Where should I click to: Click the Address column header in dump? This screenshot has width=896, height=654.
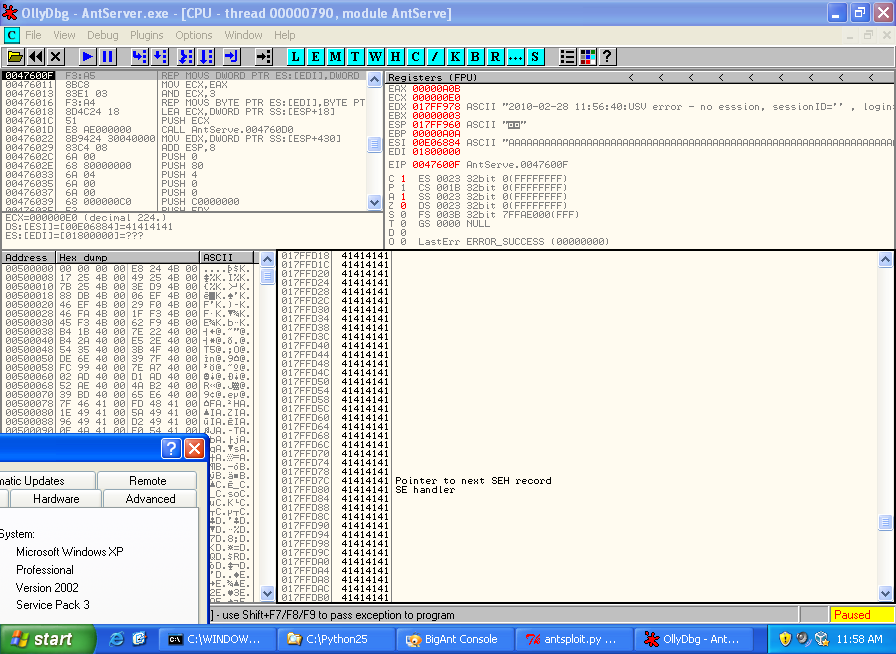click(x=28, y=257)
